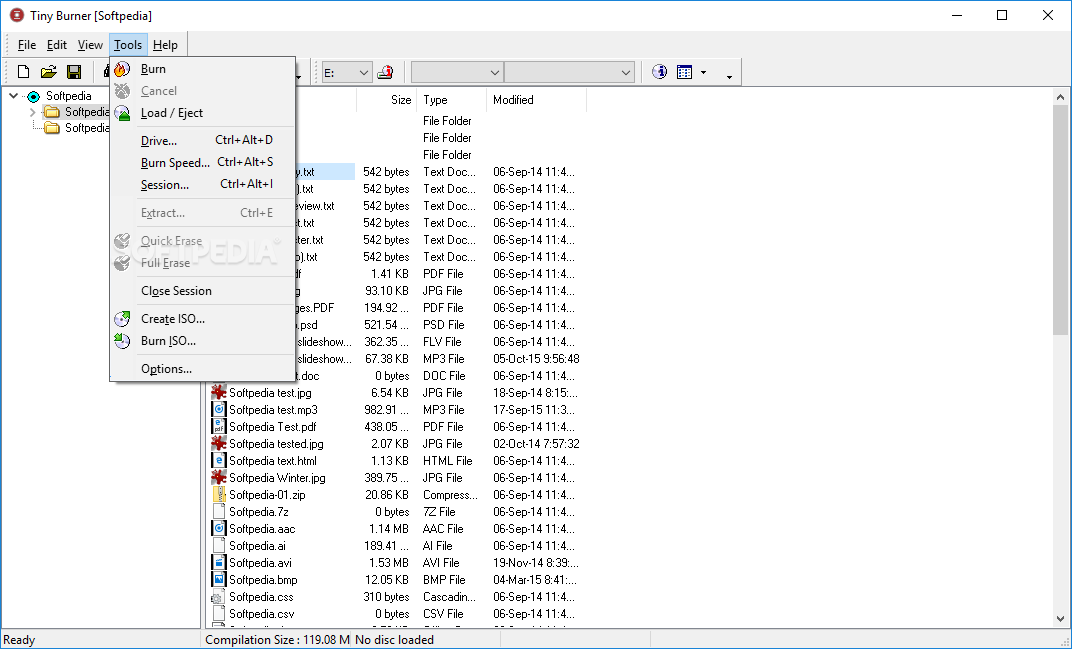
Task: Open the toolbar overflow options arrow
Action: point(729,76)
